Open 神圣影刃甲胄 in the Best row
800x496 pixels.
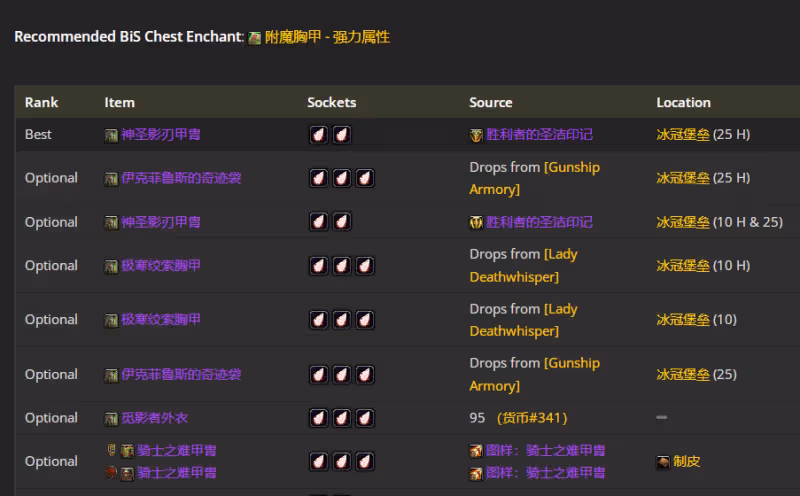point(161,135)
